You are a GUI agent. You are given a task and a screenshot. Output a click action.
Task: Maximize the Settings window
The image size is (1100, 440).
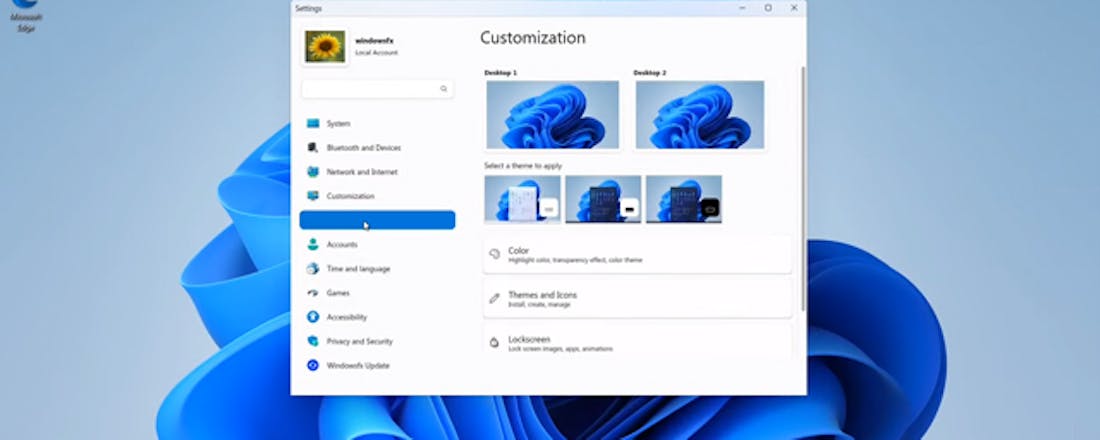point(768,8)
